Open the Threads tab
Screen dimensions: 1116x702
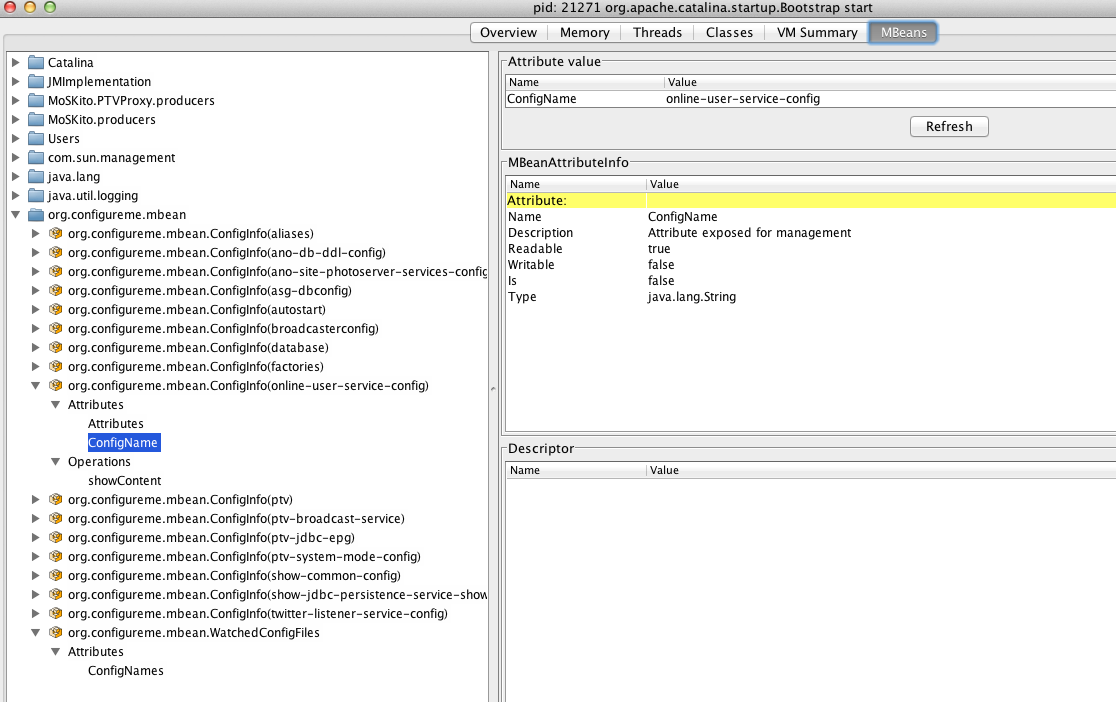tap(657, 33)
